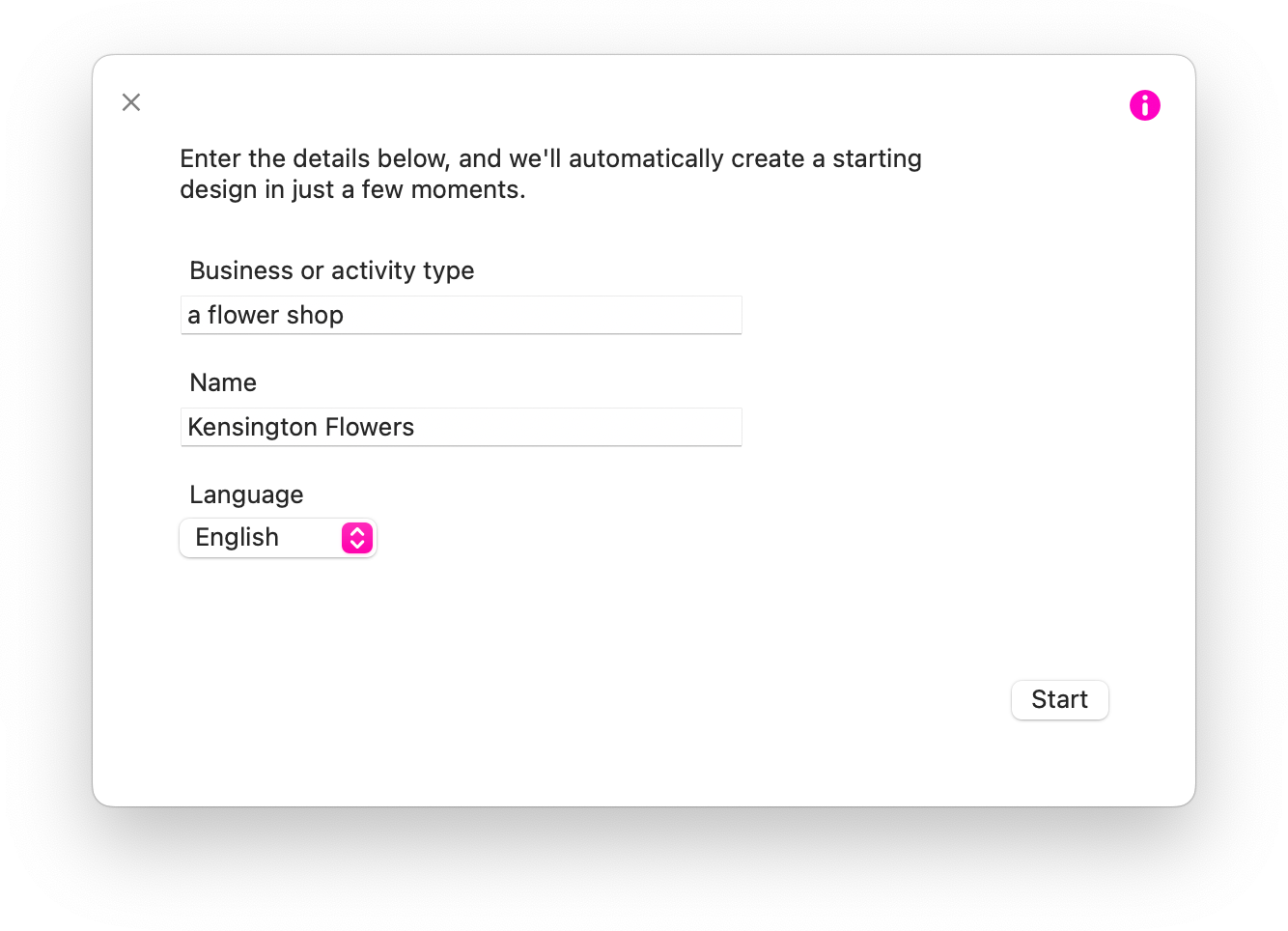Place cursor on the word "shop"
The width and height of the screenshot is (1288, 931).
pyautogui.click(x=315, y=316)
